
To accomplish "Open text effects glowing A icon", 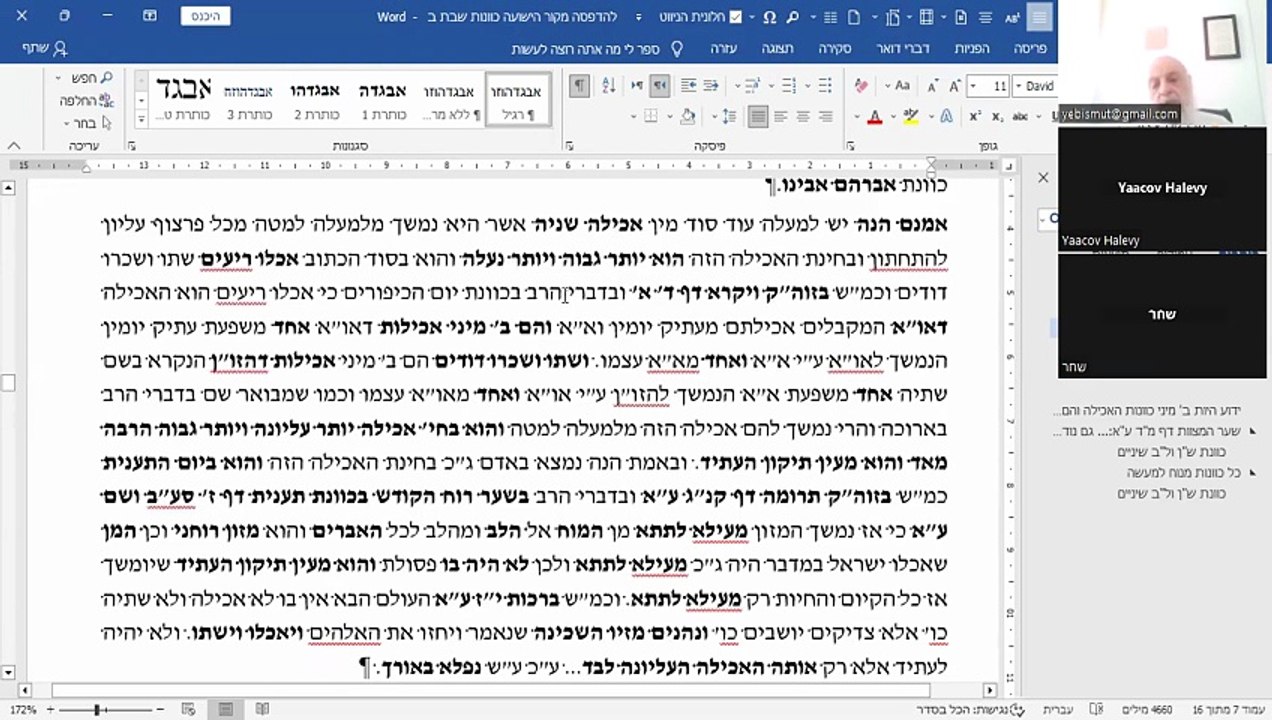I will 946,117.
